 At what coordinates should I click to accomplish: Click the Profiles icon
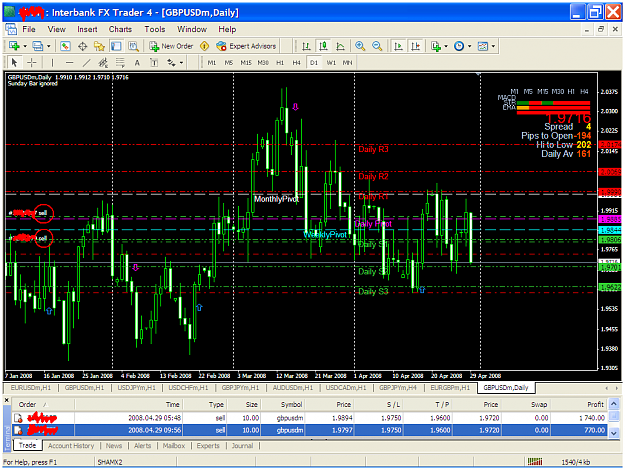[x=37, y=46]
